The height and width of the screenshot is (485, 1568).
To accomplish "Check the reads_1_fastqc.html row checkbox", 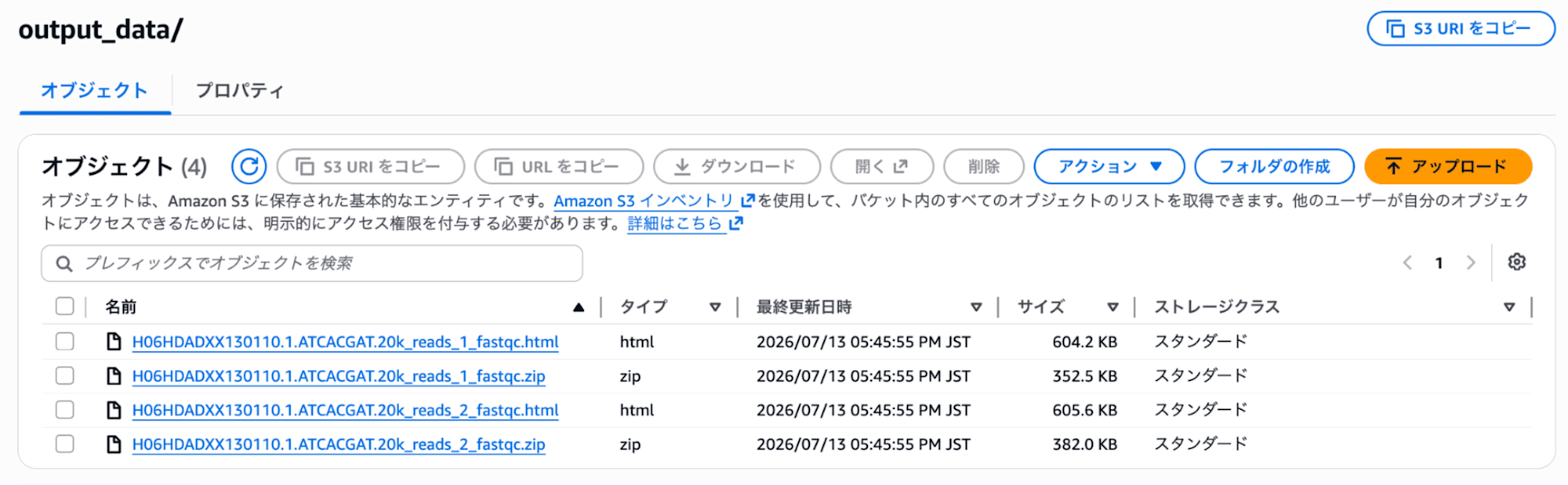I will (65, 342).
